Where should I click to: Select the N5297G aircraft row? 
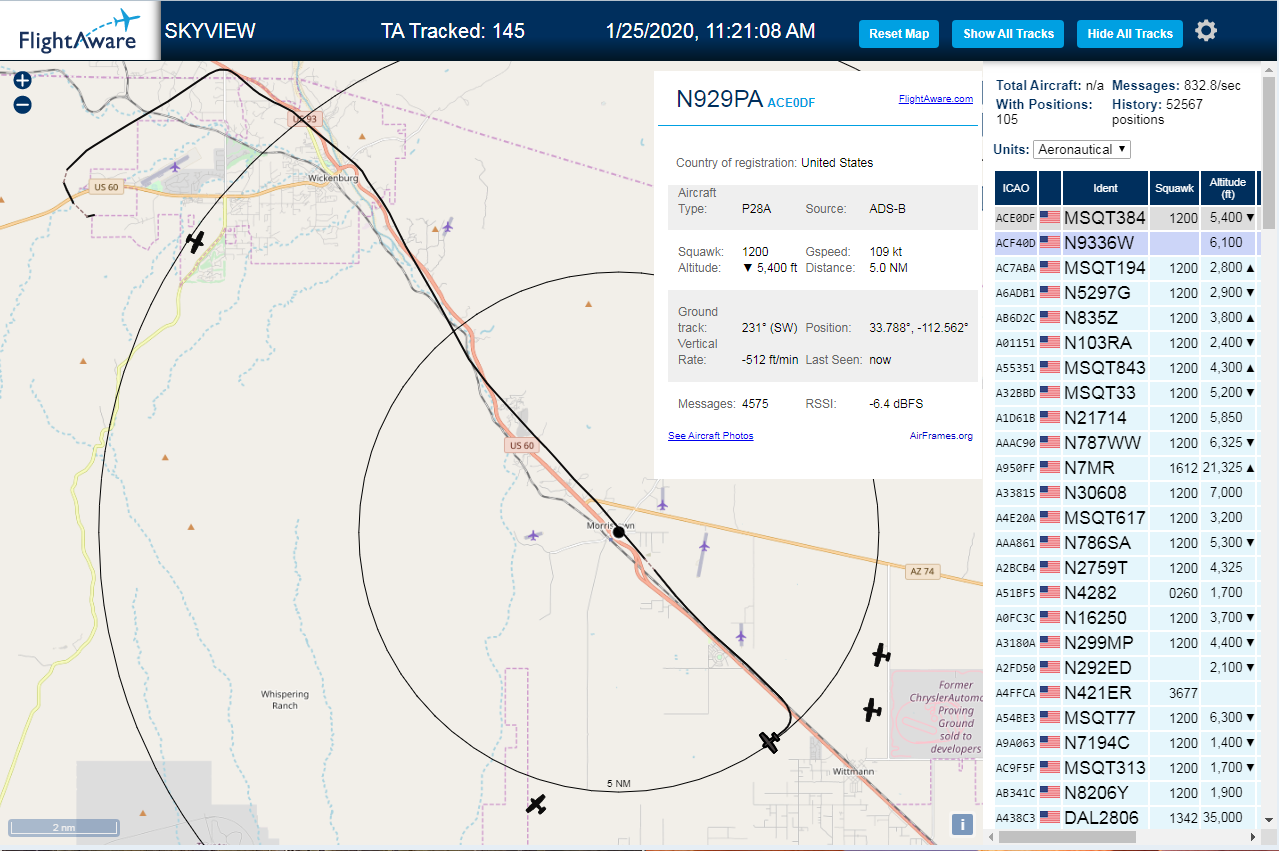click(1125, 292)
